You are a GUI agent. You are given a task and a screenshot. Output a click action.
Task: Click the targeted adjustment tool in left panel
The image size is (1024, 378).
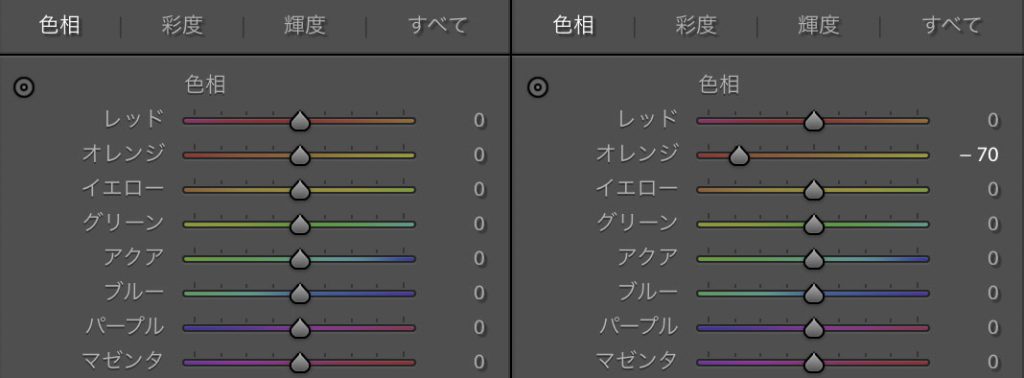point(24,87)
